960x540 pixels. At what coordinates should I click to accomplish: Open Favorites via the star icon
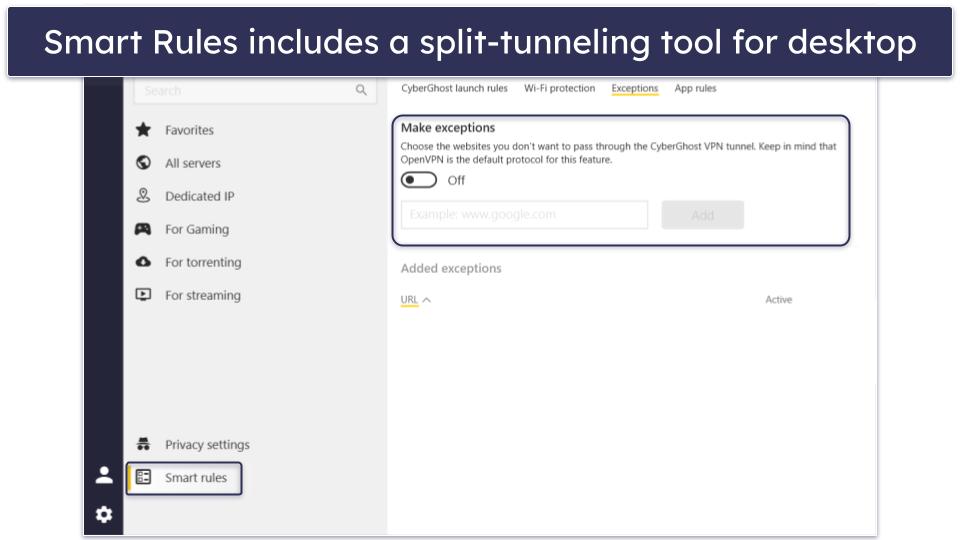pos(143,130)
